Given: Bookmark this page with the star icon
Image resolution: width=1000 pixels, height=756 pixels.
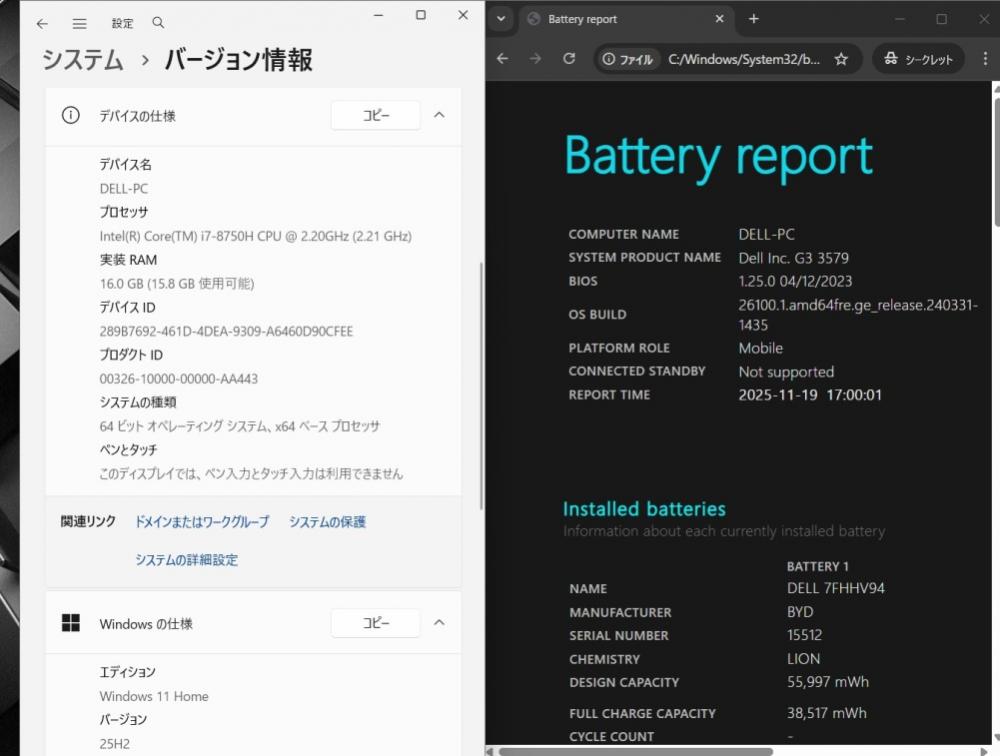Looking at the screenshot, I should (841, 59).
